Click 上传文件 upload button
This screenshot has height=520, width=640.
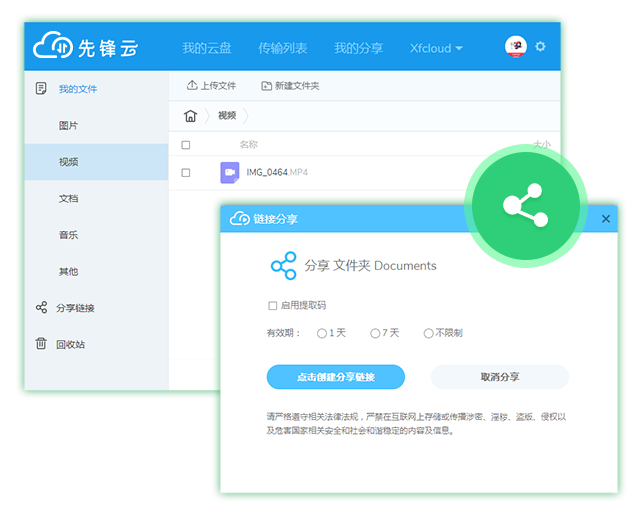[212, 86]
